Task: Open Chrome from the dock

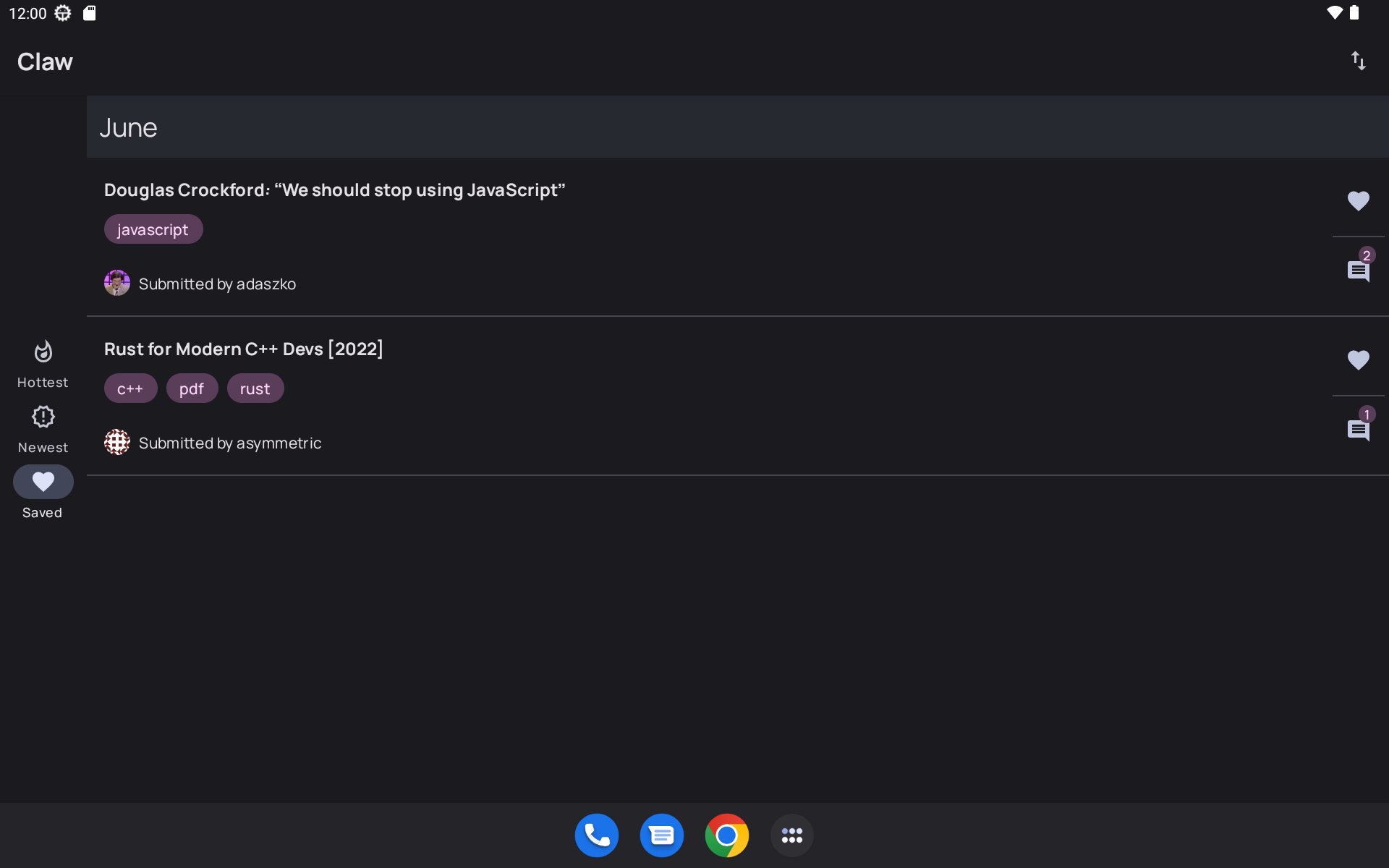Action: pyautogui.click(x=726, y=835)
